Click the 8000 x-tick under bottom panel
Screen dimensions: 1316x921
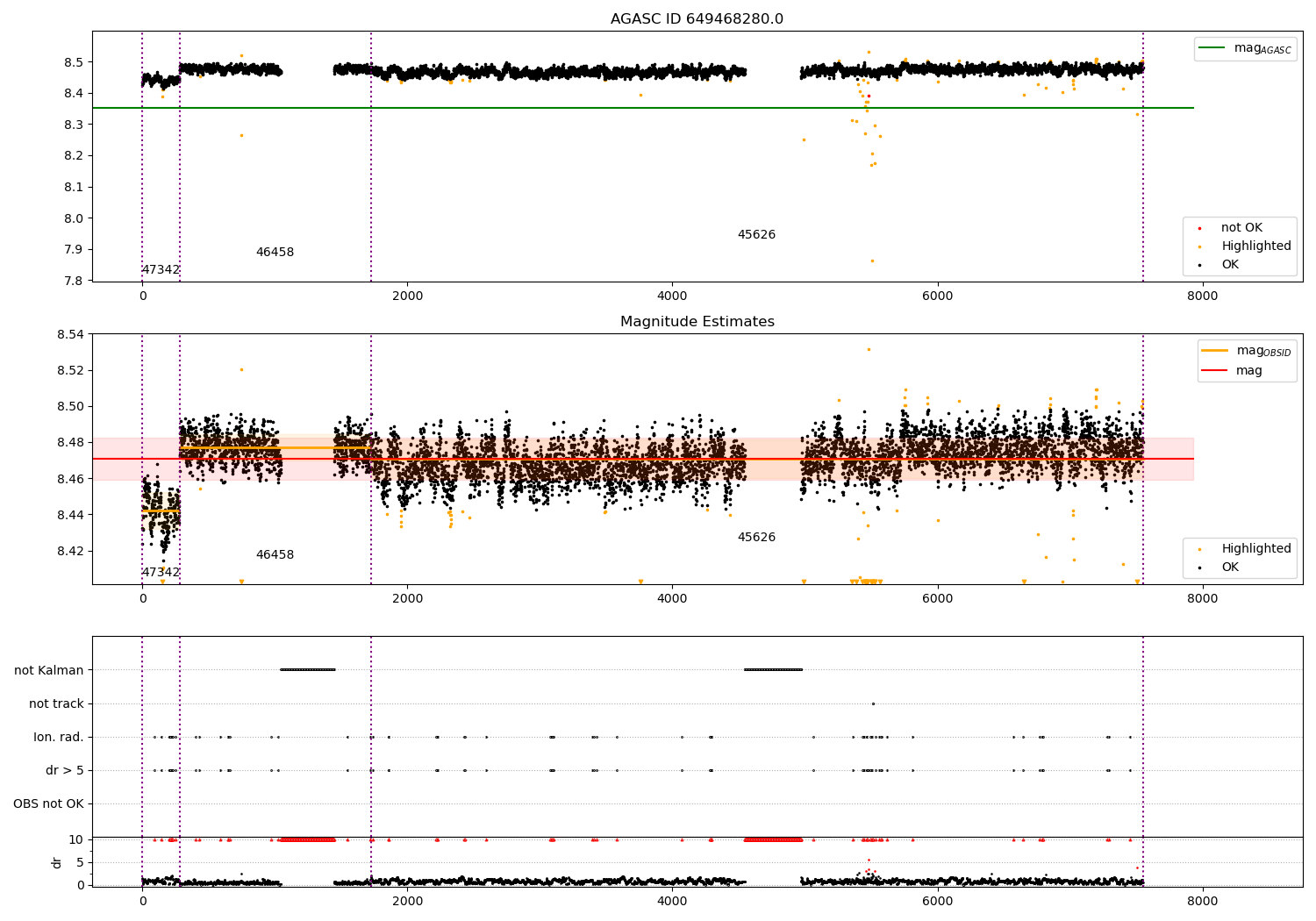1202,901
